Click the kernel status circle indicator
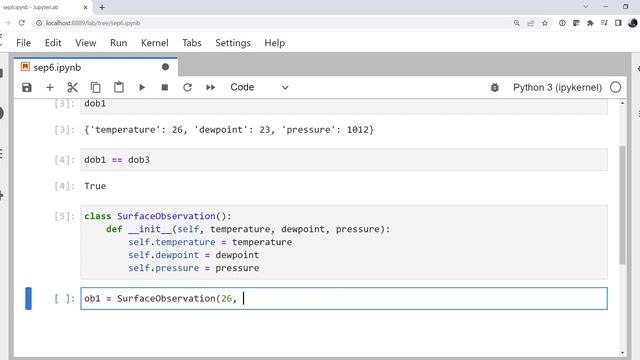This screenshot has height=360, width=640. click(616, 87)
